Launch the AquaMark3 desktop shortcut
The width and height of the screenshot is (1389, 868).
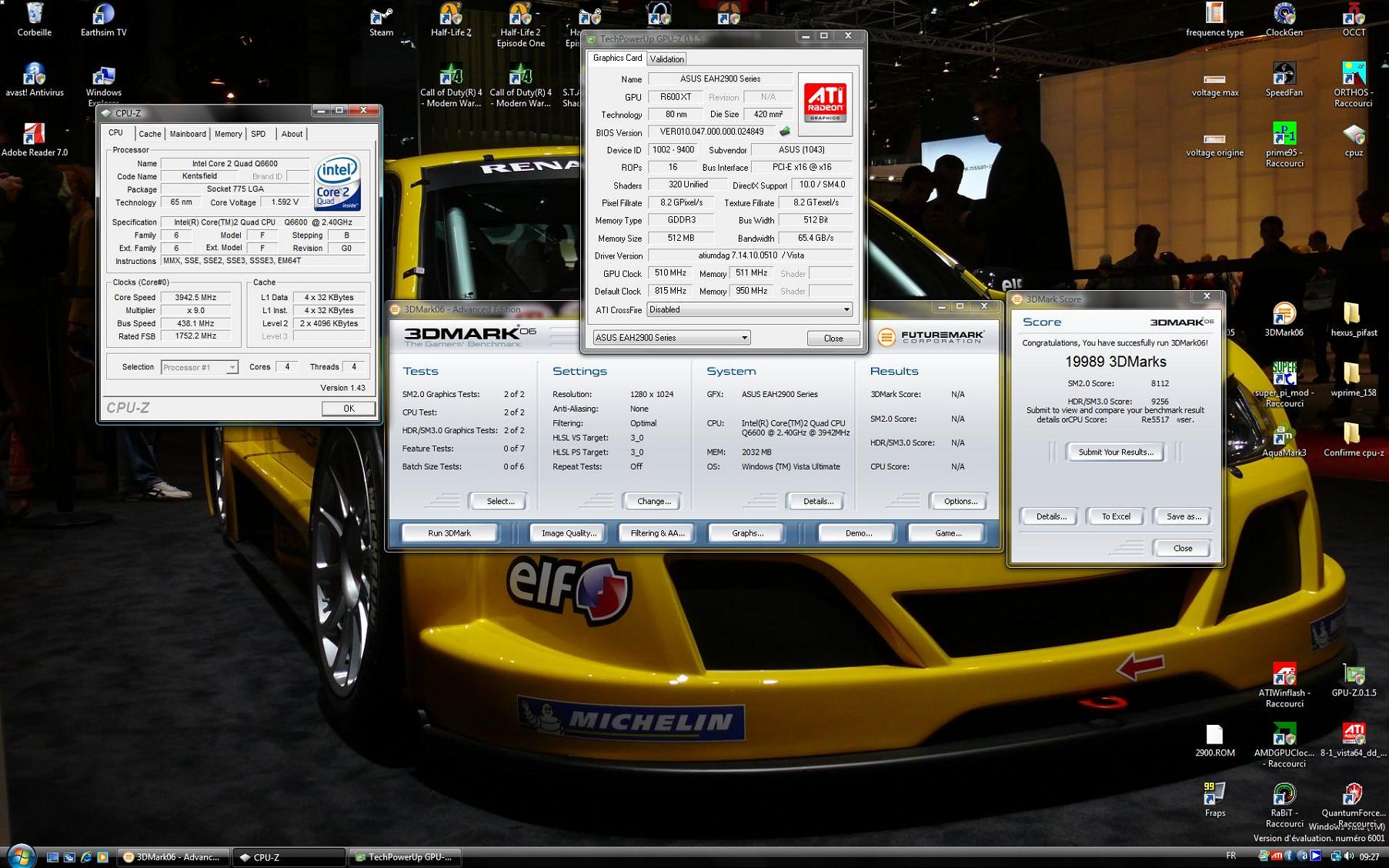[x=1284, y=436]
